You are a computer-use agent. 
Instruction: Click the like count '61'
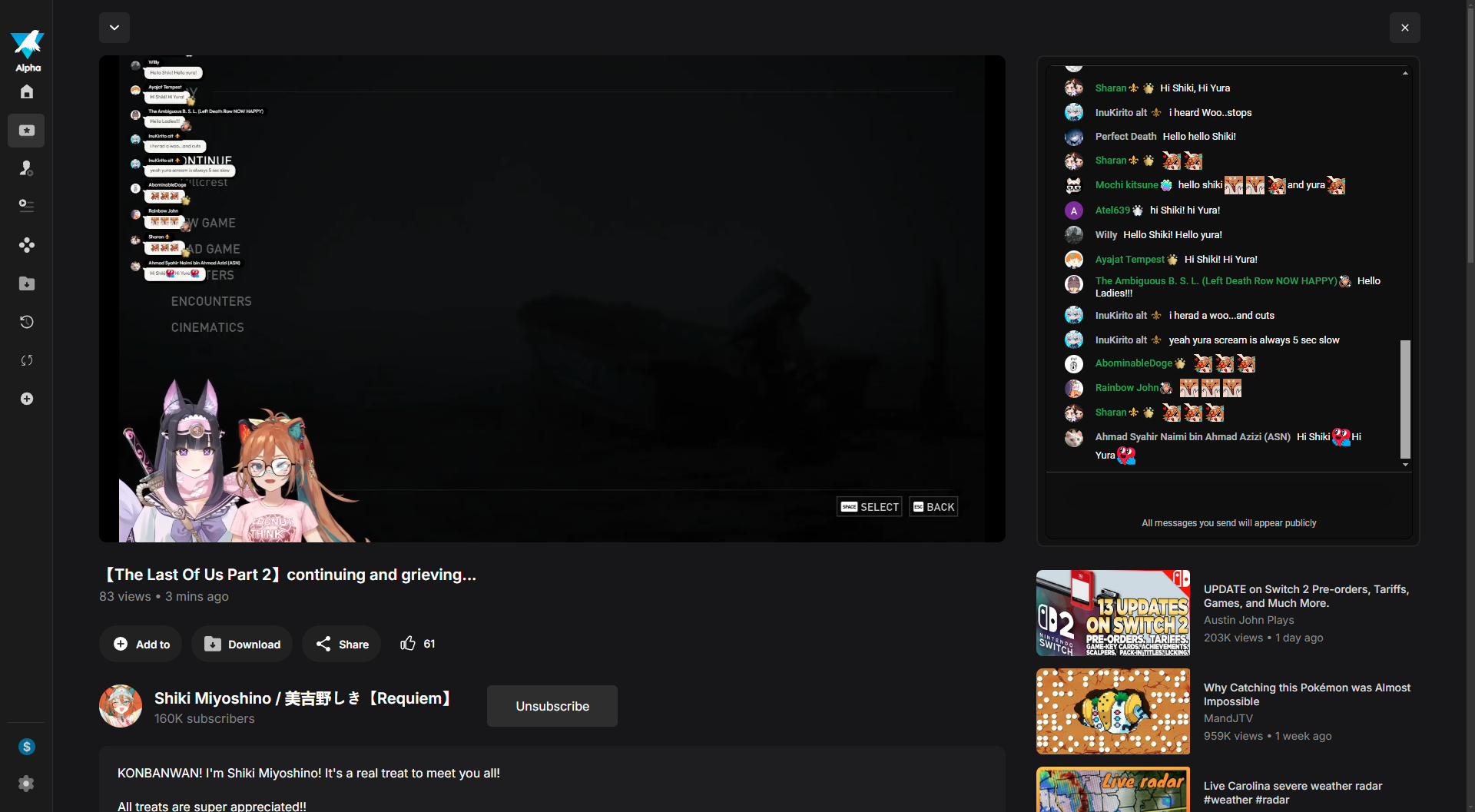[429, 644]
